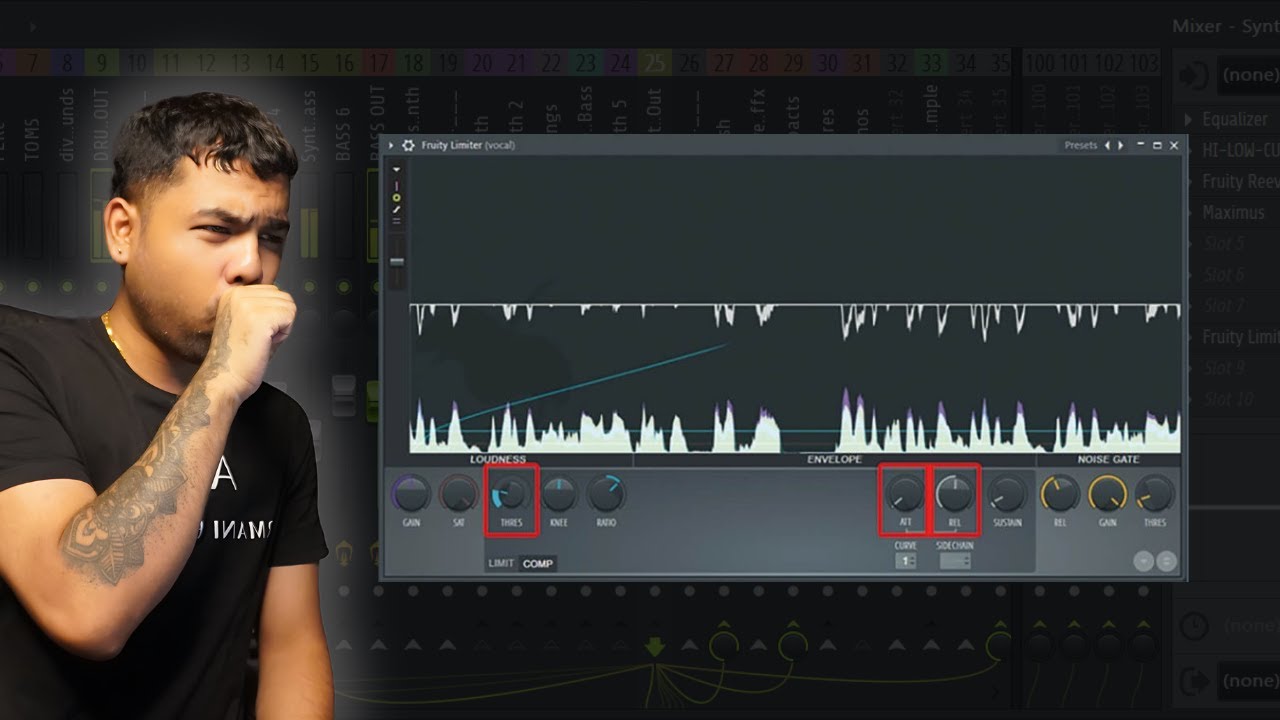The image size is (1280, 720).
Task: Open the Fruity Limit slot in mixer rack
Action: [x=1240, y=337]
